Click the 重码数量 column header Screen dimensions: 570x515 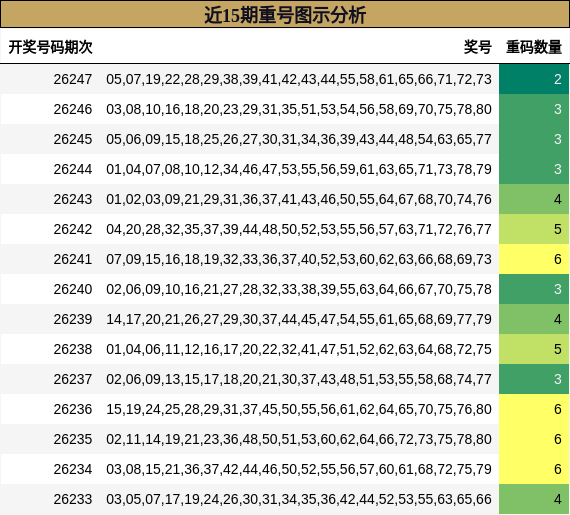(x=534, y=47)
